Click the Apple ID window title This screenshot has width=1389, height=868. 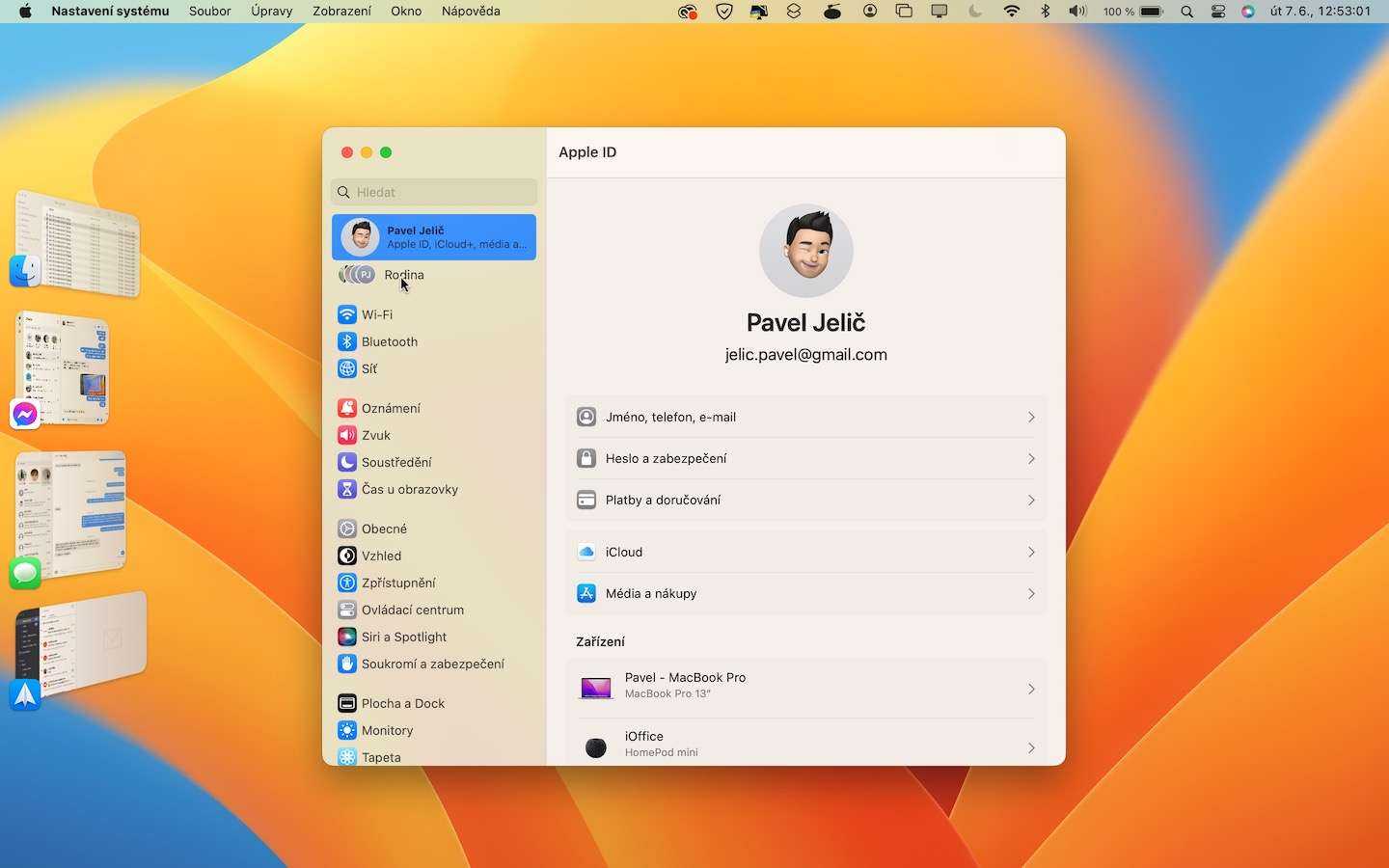pyautogui.click(x=587, y=152)
